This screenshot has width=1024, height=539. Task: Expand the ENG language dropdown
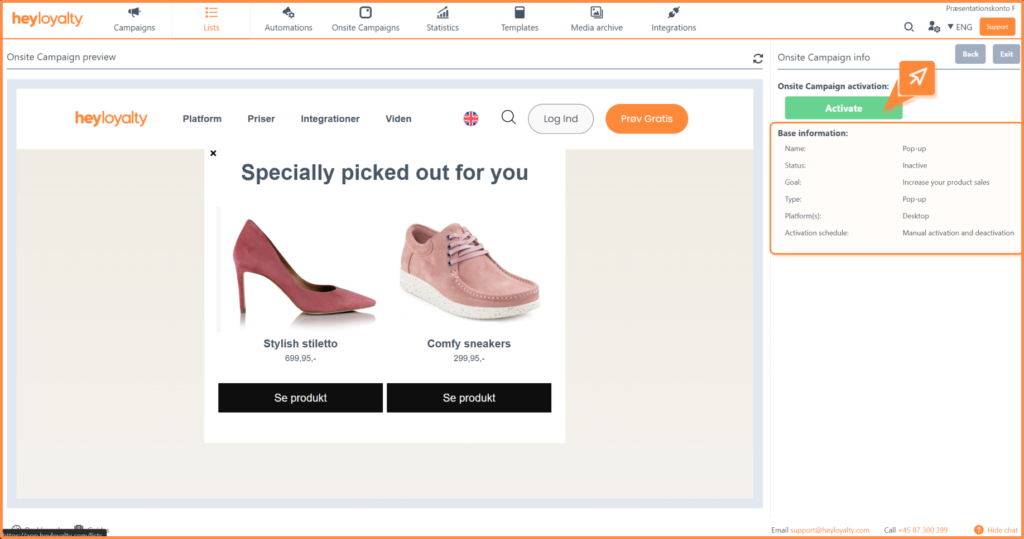pyautogui.click(x=960, y=27)
